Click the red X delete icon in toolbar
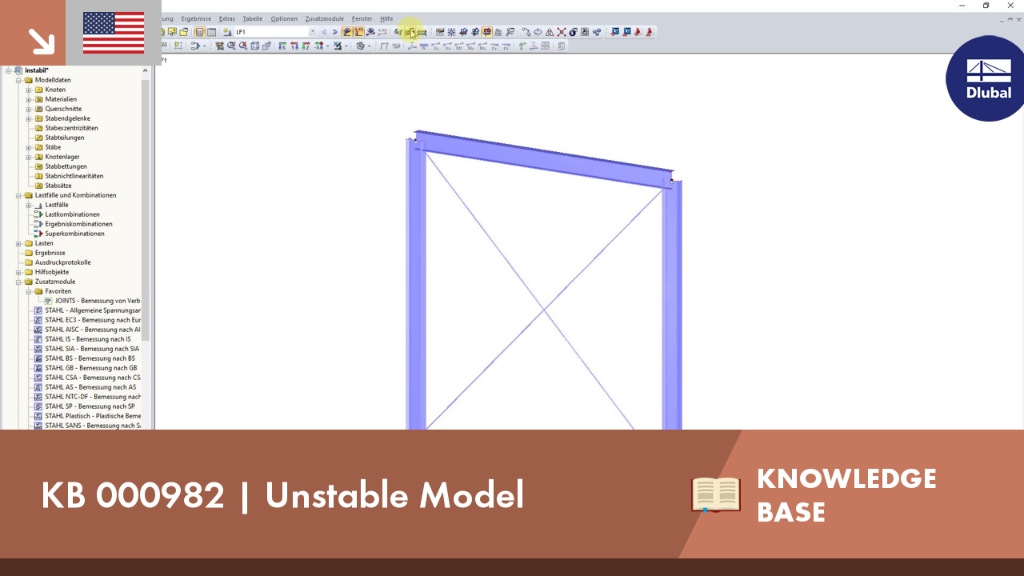 coord(562,32)
